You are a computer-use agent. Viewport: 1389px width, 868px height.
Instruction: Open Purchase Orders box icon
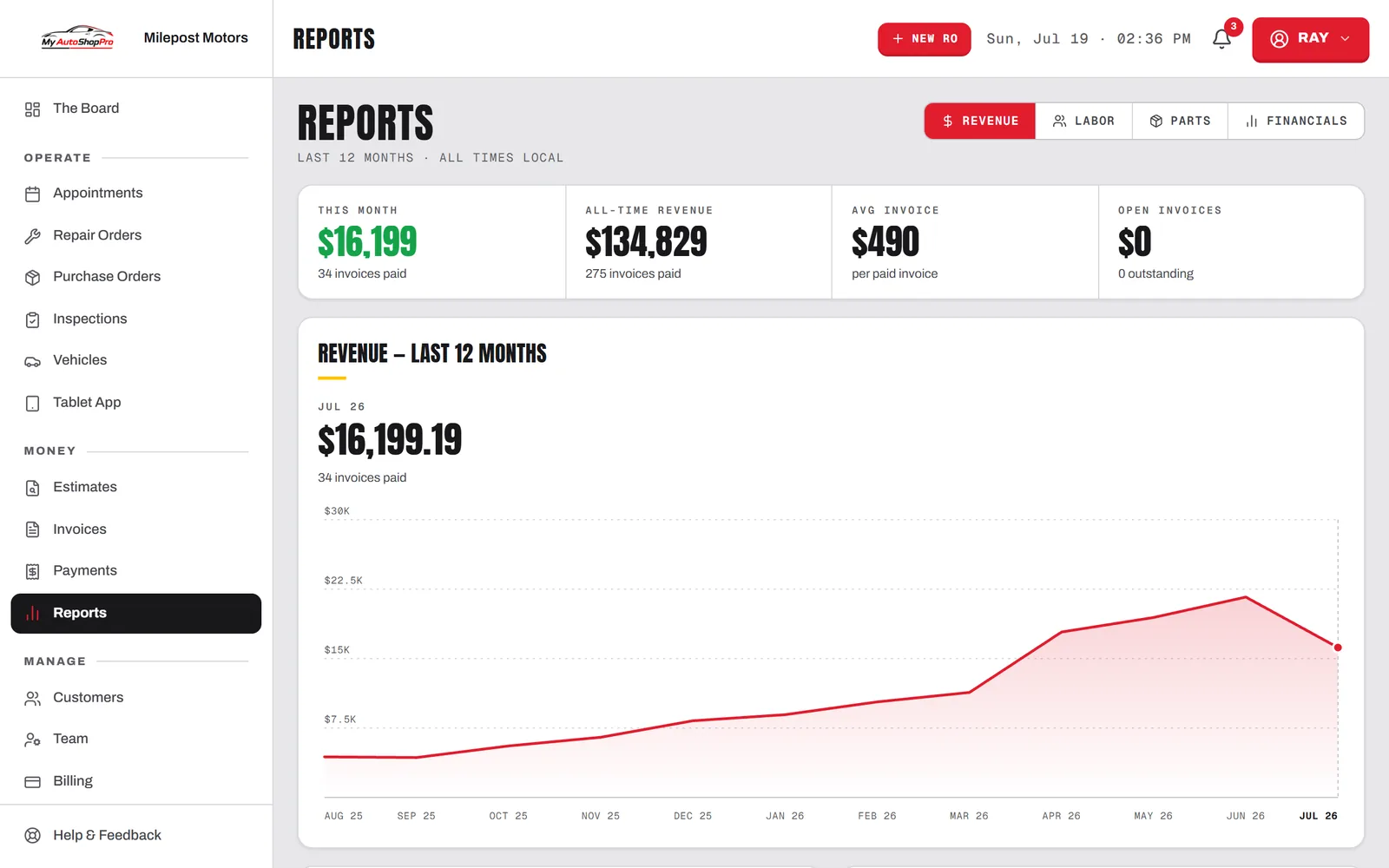[x=32, y=277]
